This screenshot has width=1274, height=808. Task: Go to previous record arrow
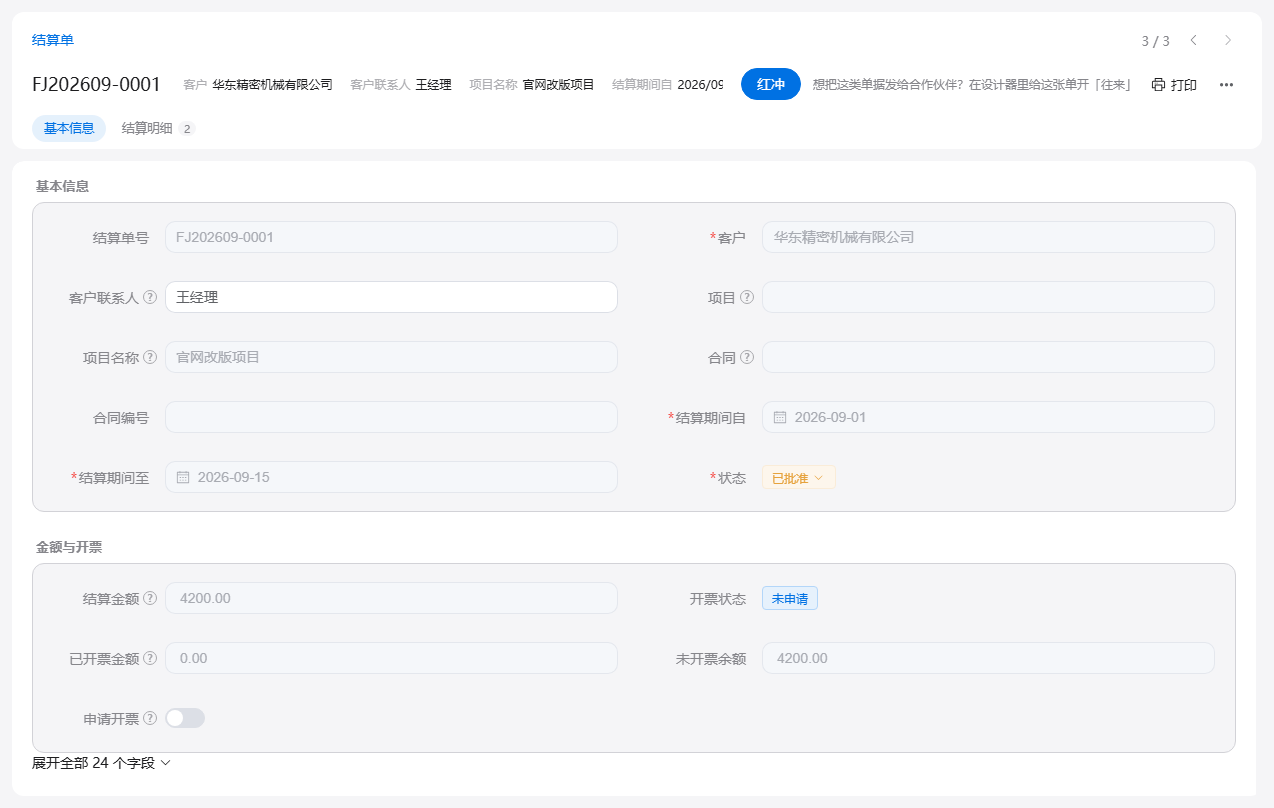tap(1193, 40)
